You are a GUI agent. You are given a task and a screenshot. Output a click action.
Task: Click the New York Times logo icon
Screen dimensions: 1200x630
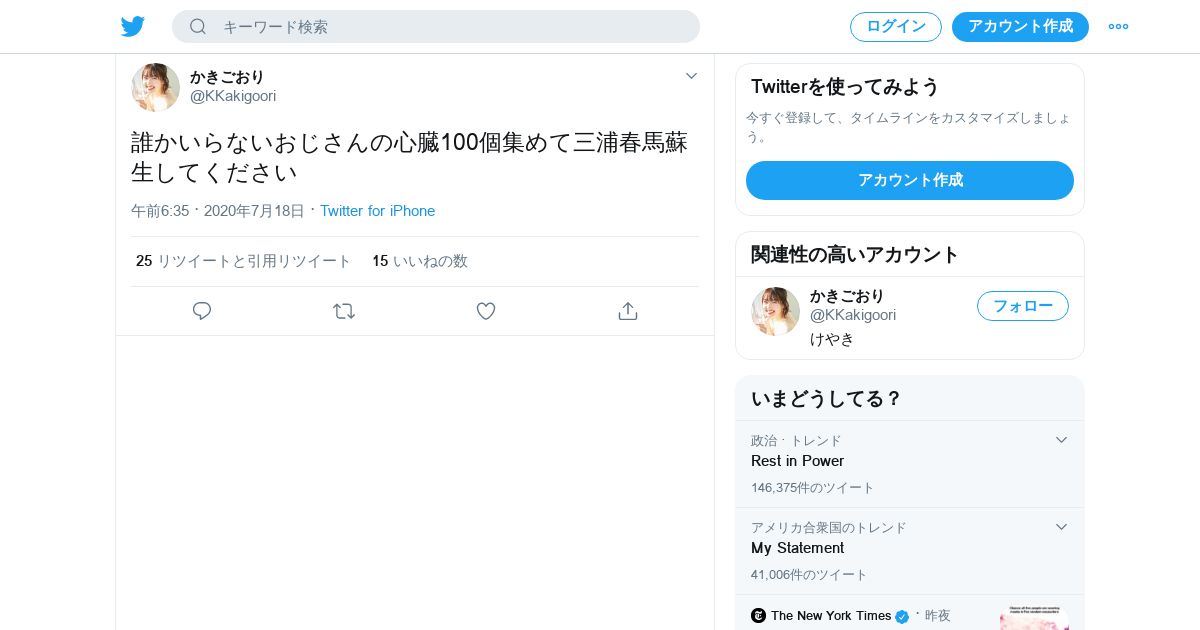click(x=759, y=615)
